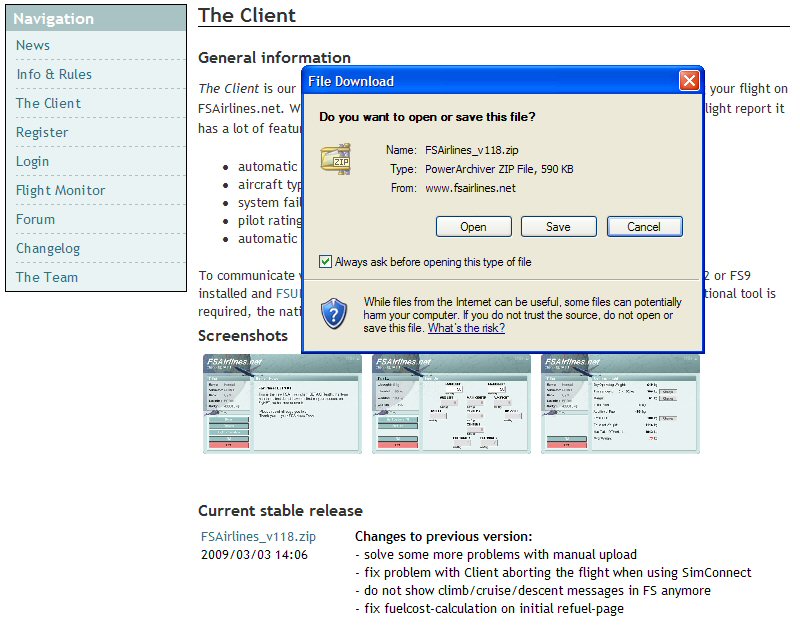800x637 pixels.
Task: Open the first client screenshot thumbnail
Action: pos(282,404)
